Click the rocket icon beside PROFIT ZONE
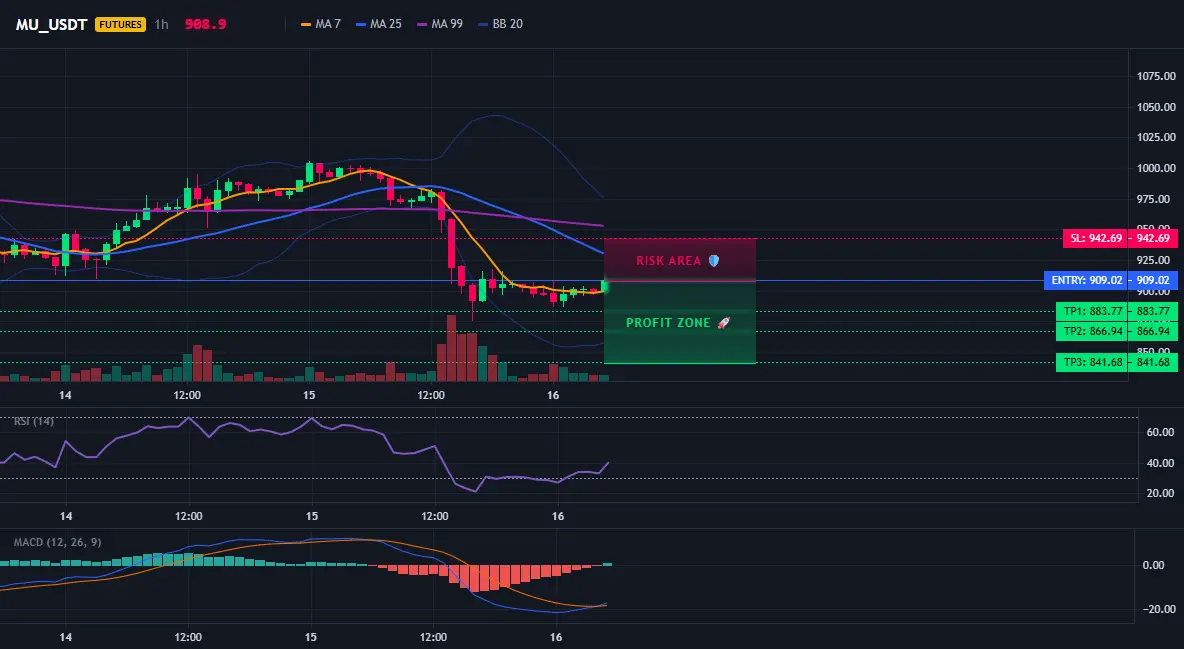Screen dimensions: 1184x649 pos(723,323)
